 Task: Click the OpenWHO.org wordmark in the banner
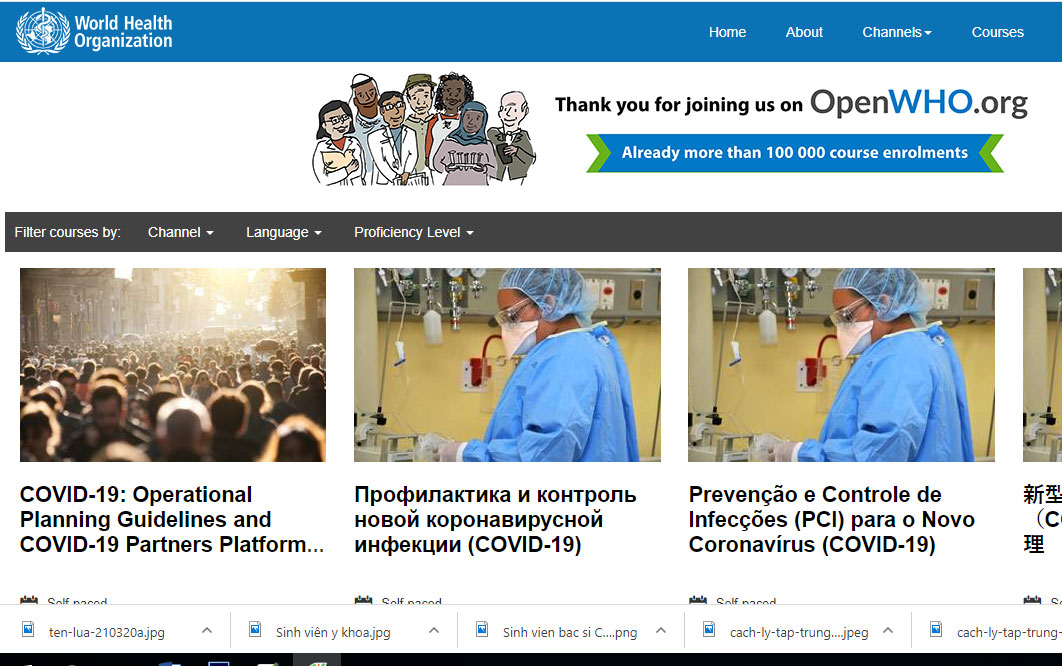point(918,103)
